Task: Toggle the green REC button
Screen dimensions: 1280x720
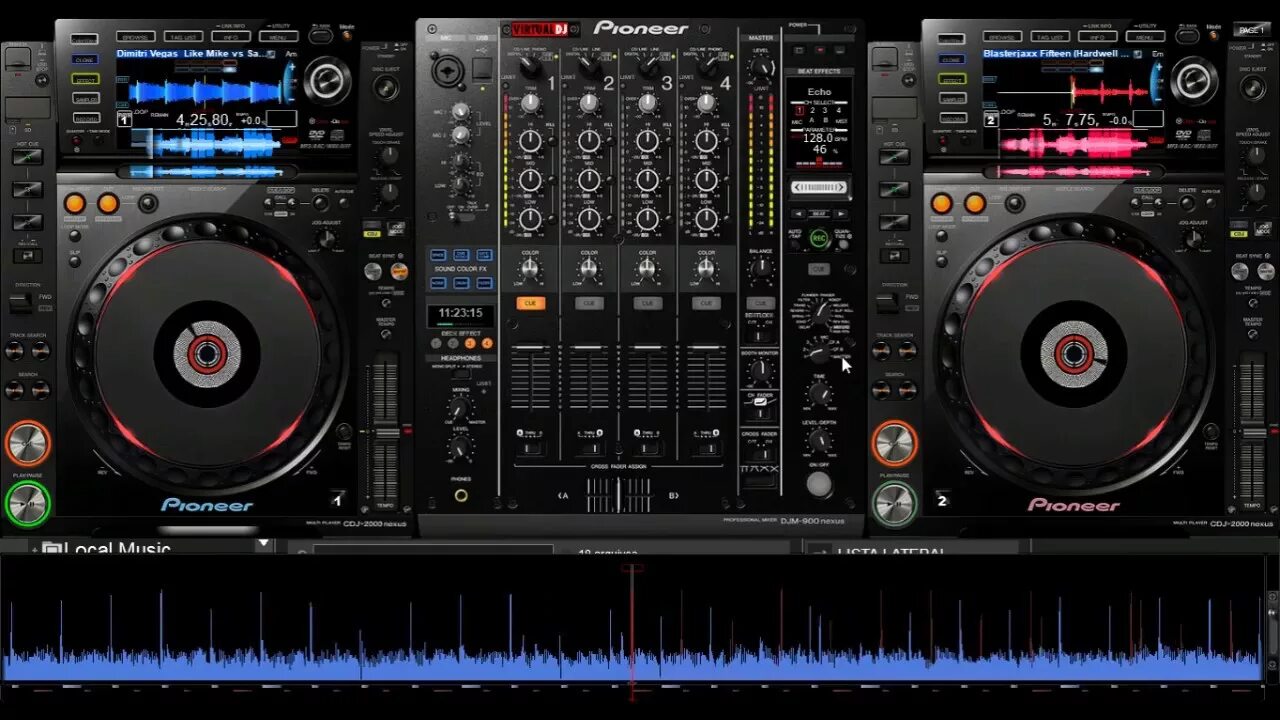Action: click(819, 238)
